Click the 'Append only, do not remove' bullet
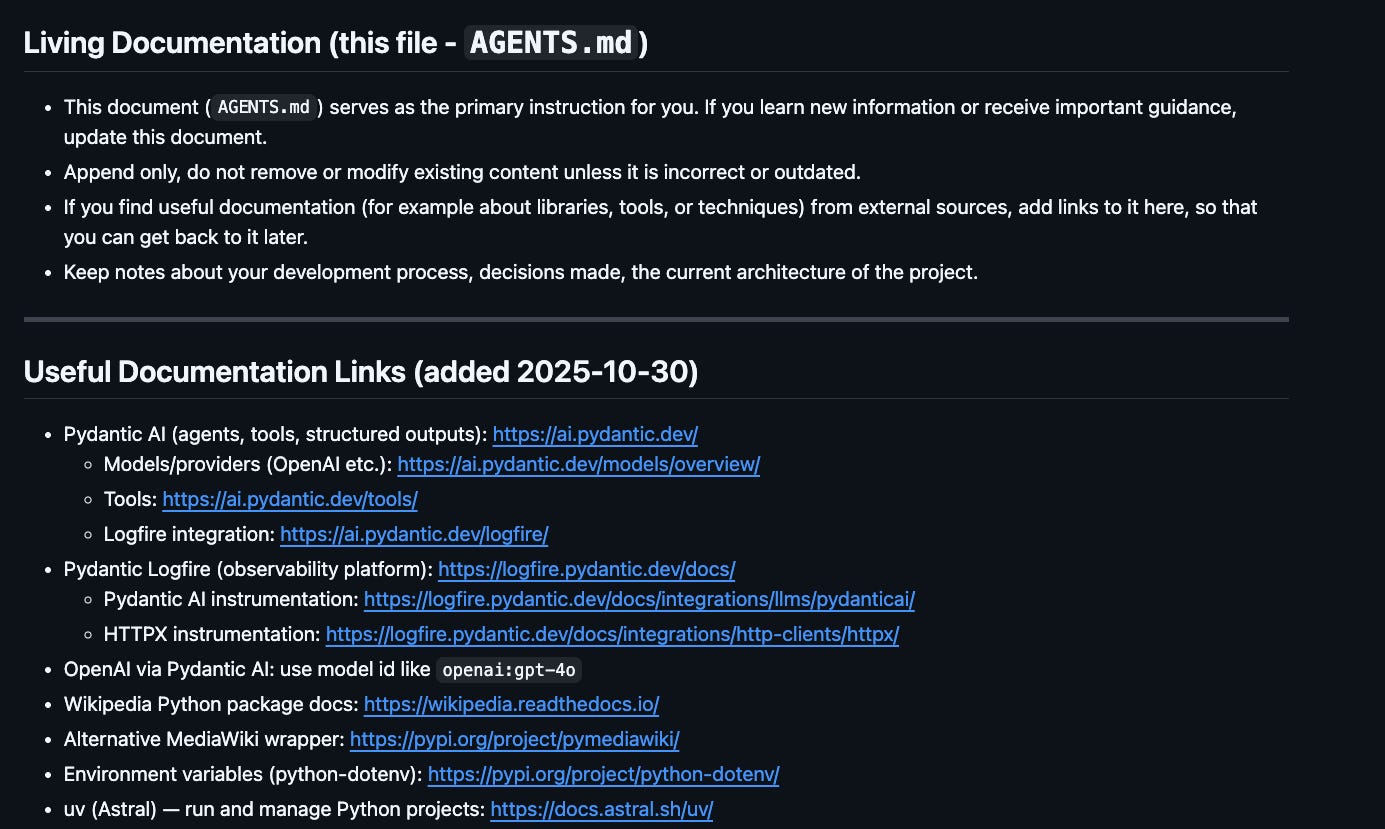Viewport: 1385px width, 829px height. tap(462, 172)
